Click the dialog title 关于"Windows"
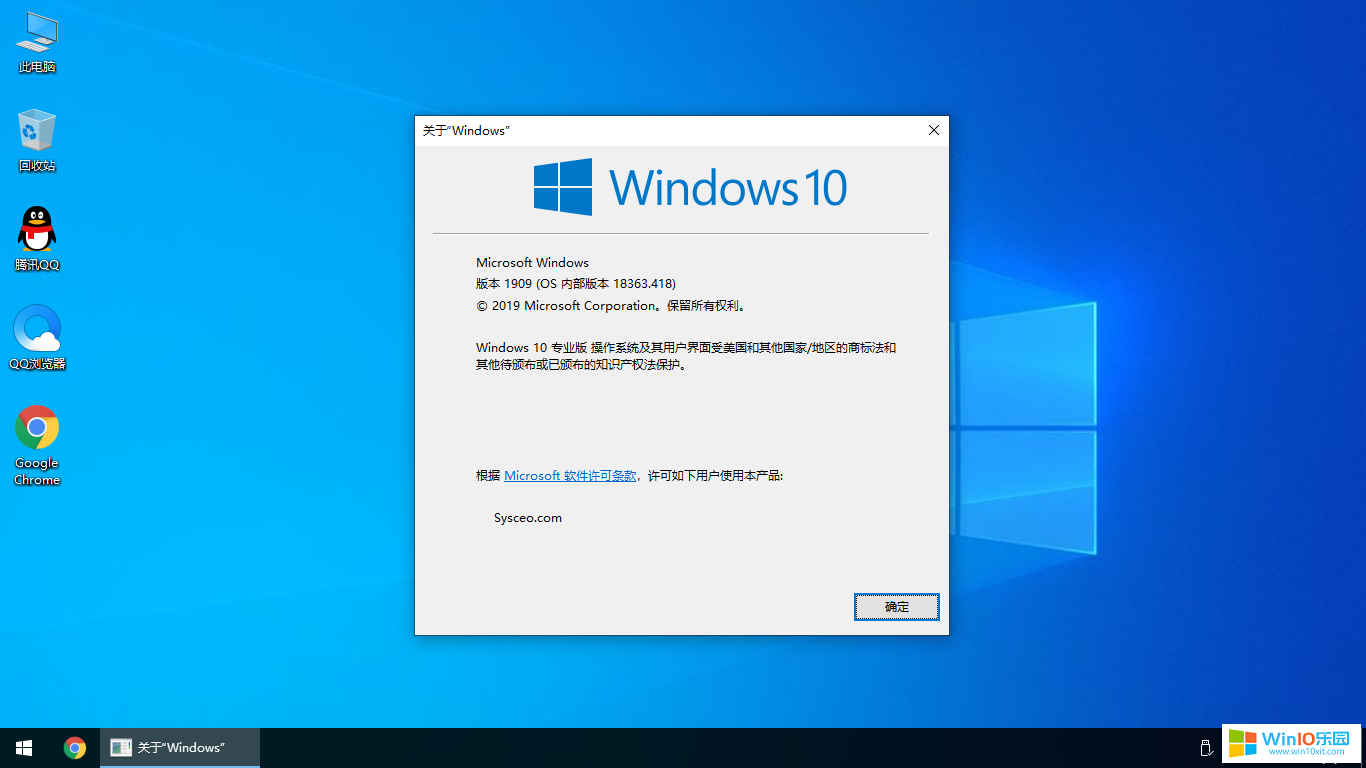The width and height of the screenshot is (1366, 768). 466,130
